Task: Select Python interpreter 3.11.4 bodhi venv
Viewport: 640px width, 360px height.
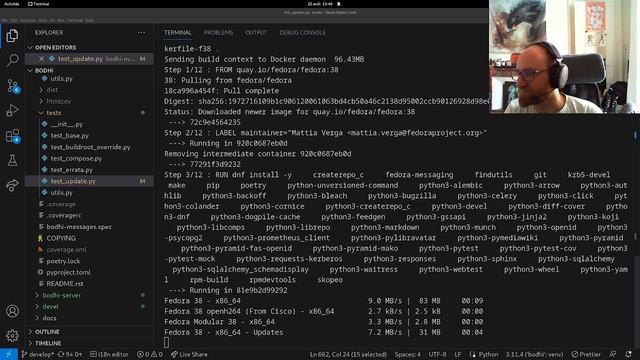Action: tap(534, 354)
